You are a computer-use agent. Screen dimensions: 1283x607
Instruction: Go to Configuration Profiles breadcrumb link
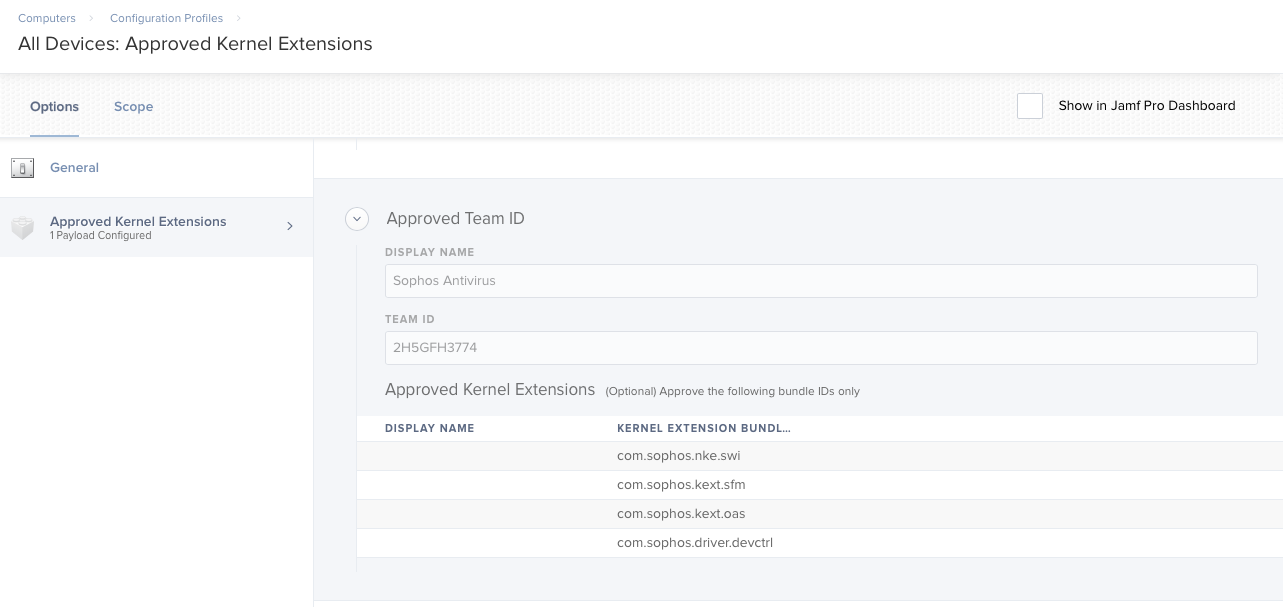coord(167,18)
